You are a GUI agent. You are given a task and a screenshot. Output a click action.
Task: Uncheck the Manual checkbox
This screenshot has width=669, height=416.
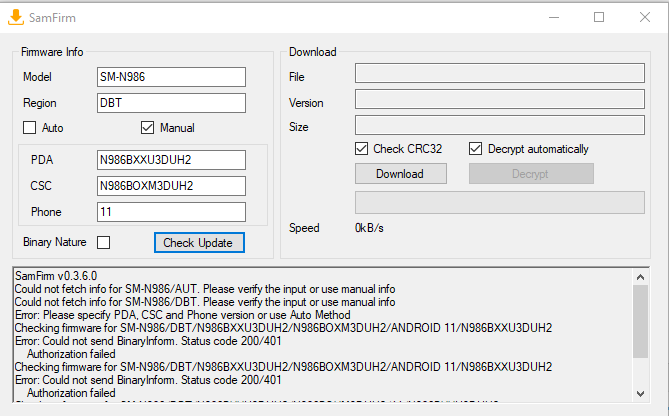coord(147,128)
